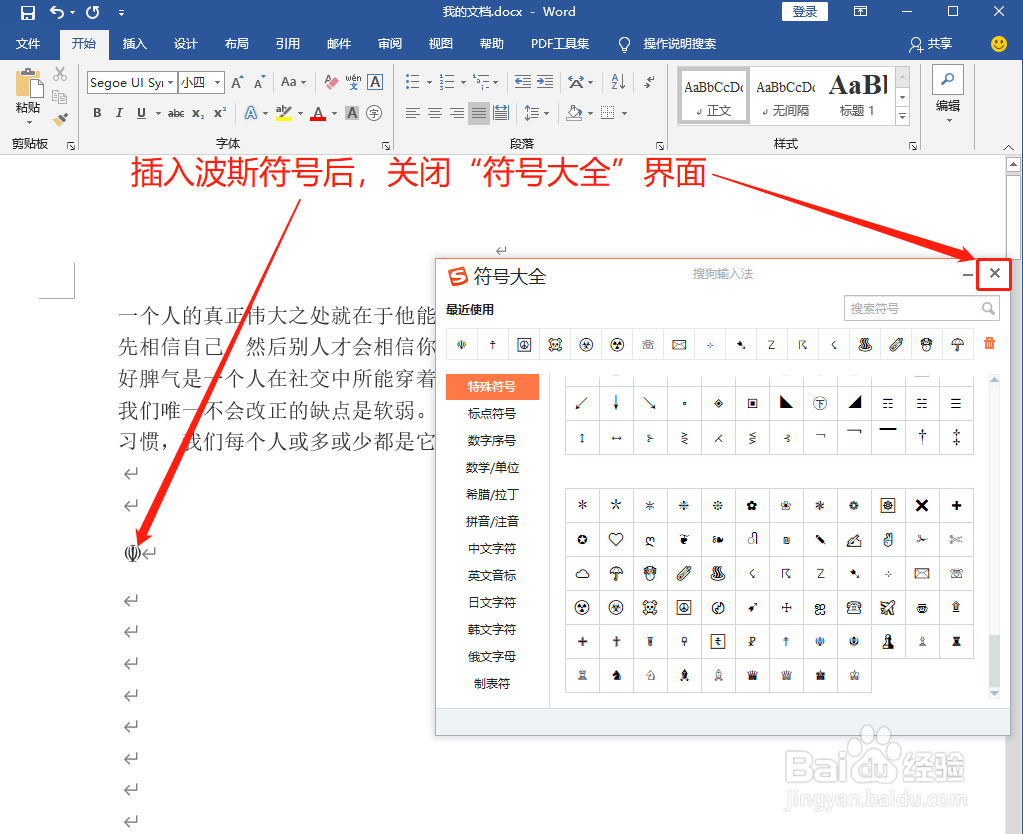Toggle Bold formatting
The image size is (1023, 834).
[97, 113]
